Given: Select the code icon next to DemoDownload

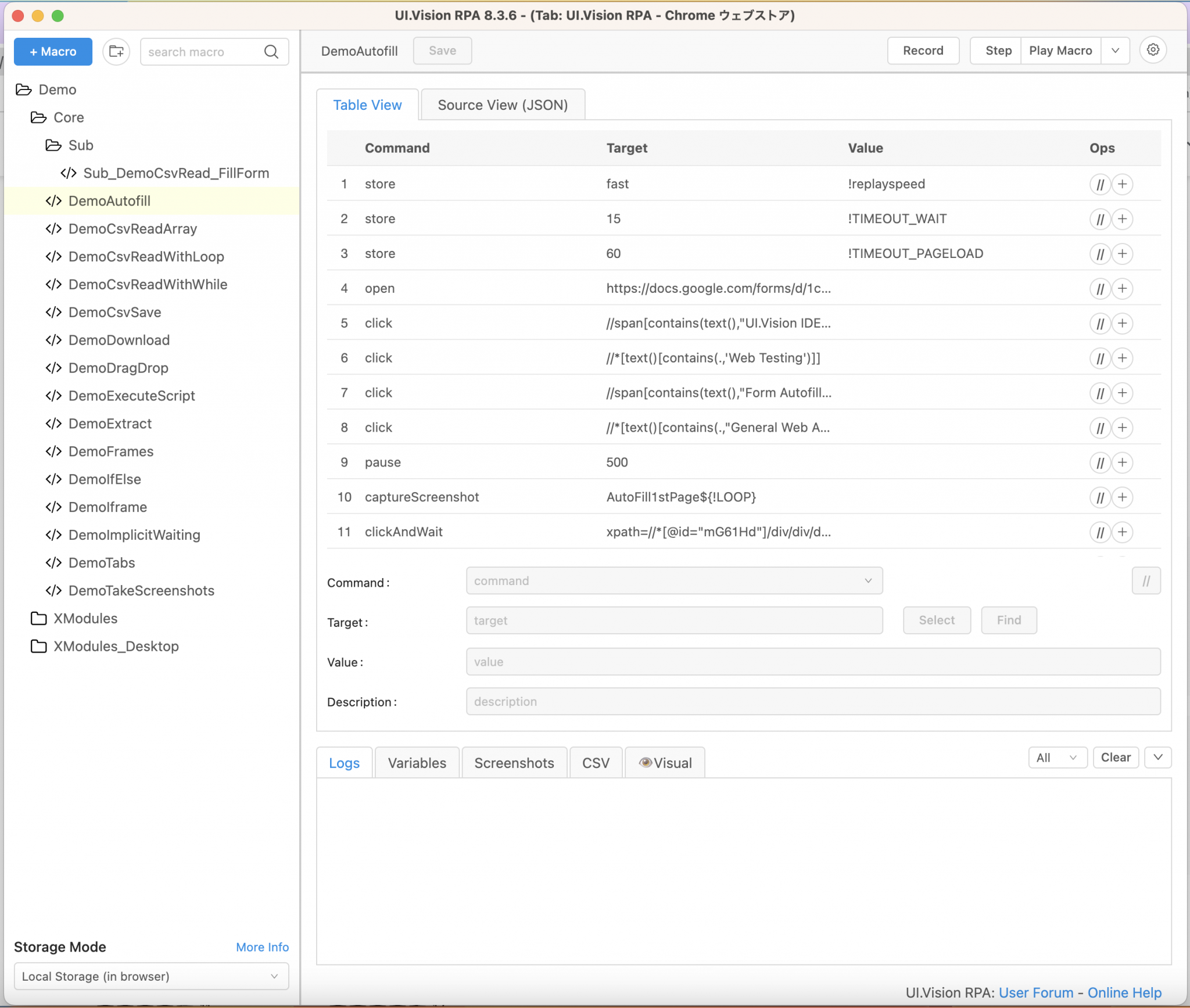Looking at the screenshot, I should pyautogui.click(x=53, y=340).
